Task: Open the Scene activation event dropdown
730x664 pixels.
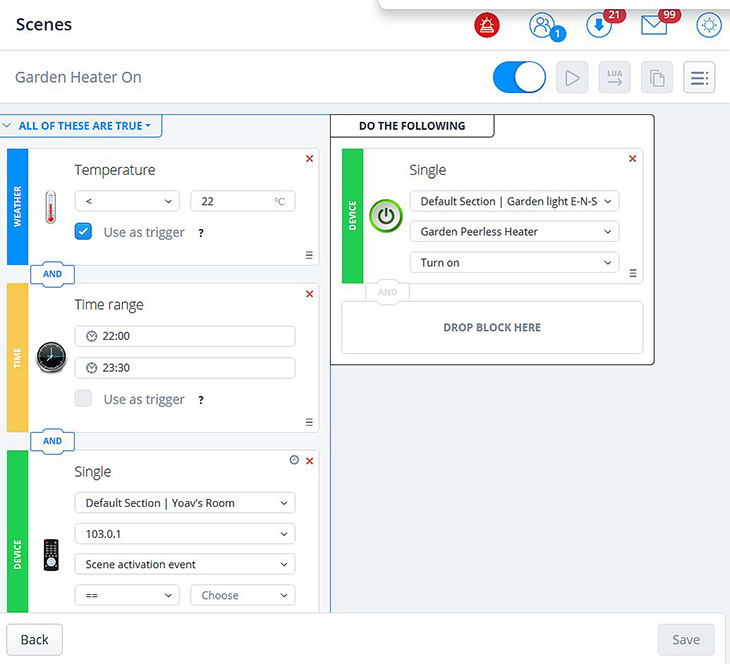Action: (x=185, y=564)
